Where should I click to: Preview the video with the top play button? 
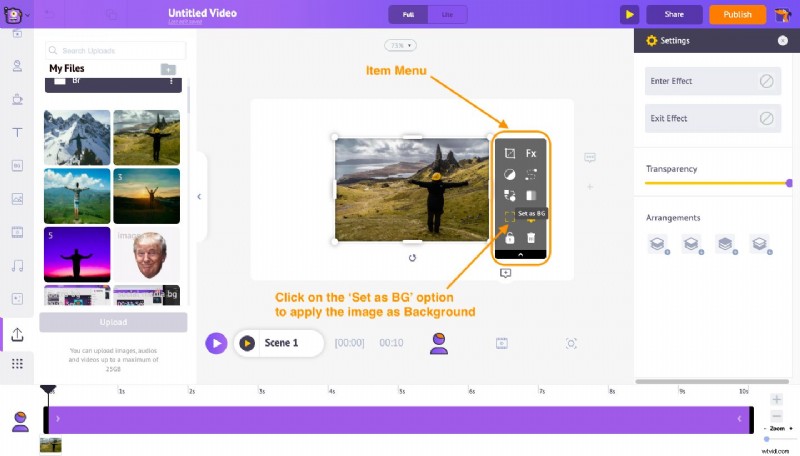pyautogui.click(x=630, y=15)
